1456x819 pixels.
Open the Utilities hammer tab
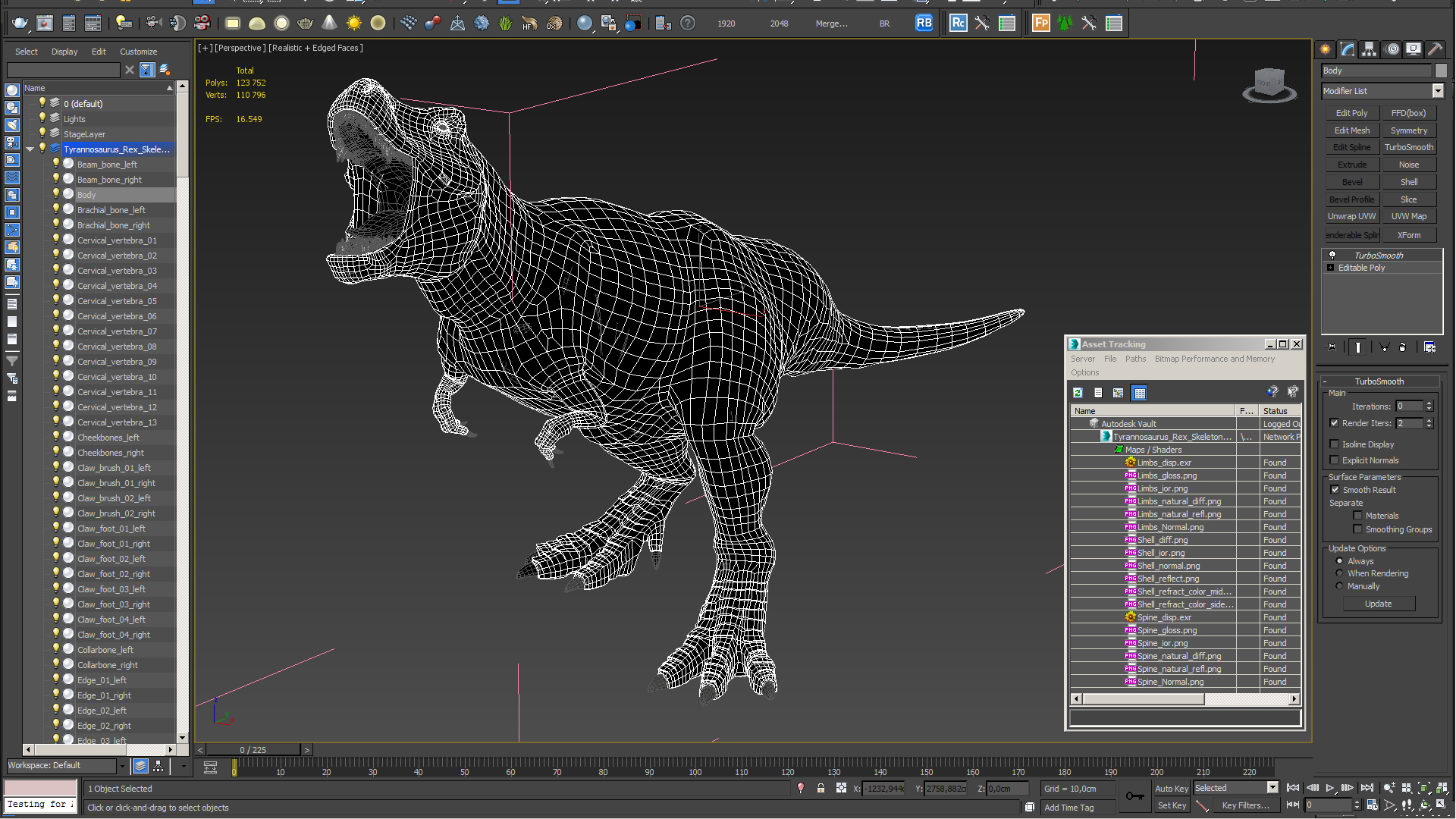pos(1435,49)
